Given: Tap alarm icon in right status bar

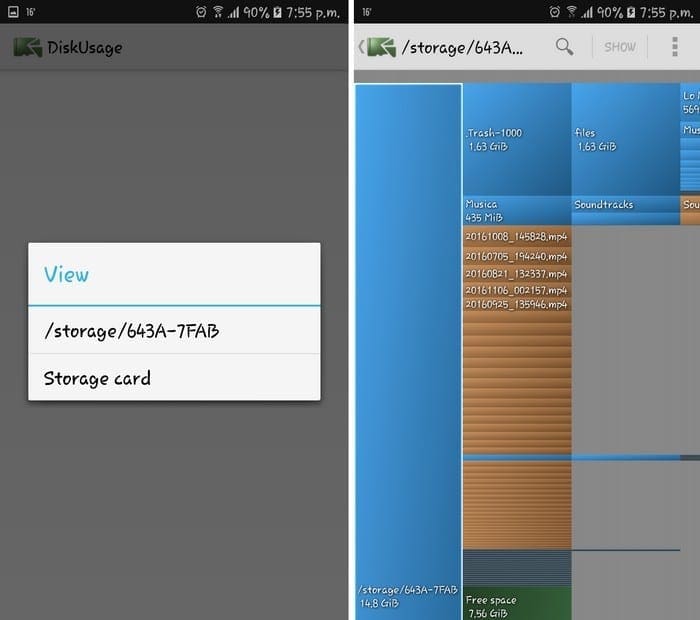Looking at the screenshot, I should [x=554, y=12].
